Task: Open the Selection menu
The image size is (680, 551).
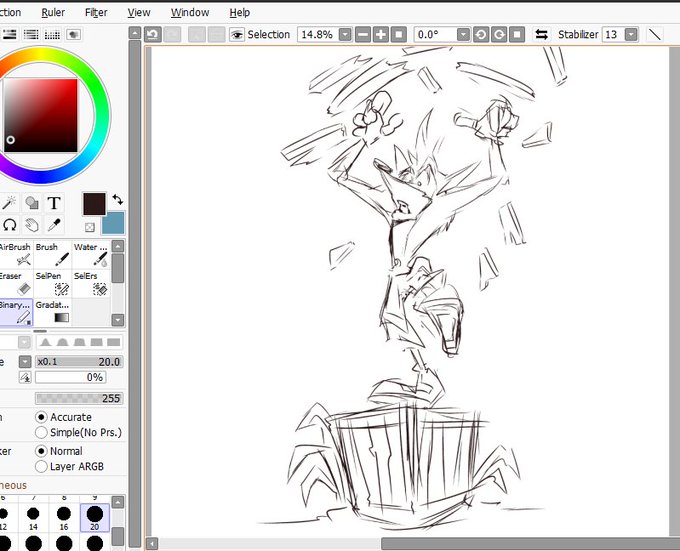Action: pos(10,13)
